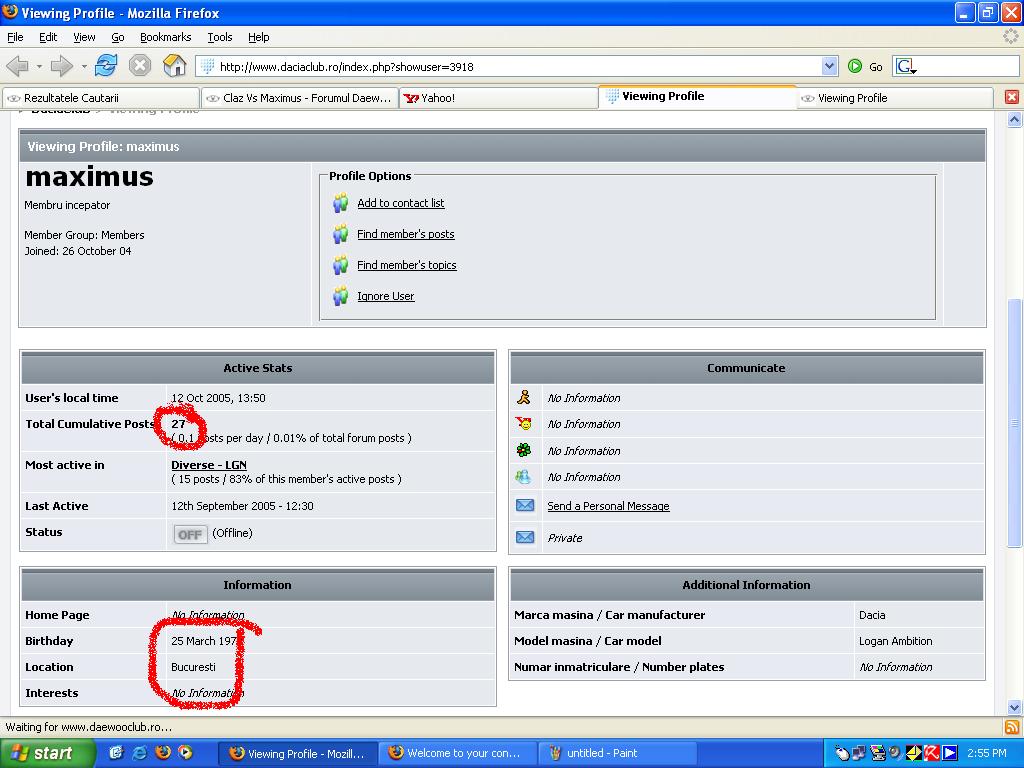Click the RSS feed icon in status bar

1011,727
